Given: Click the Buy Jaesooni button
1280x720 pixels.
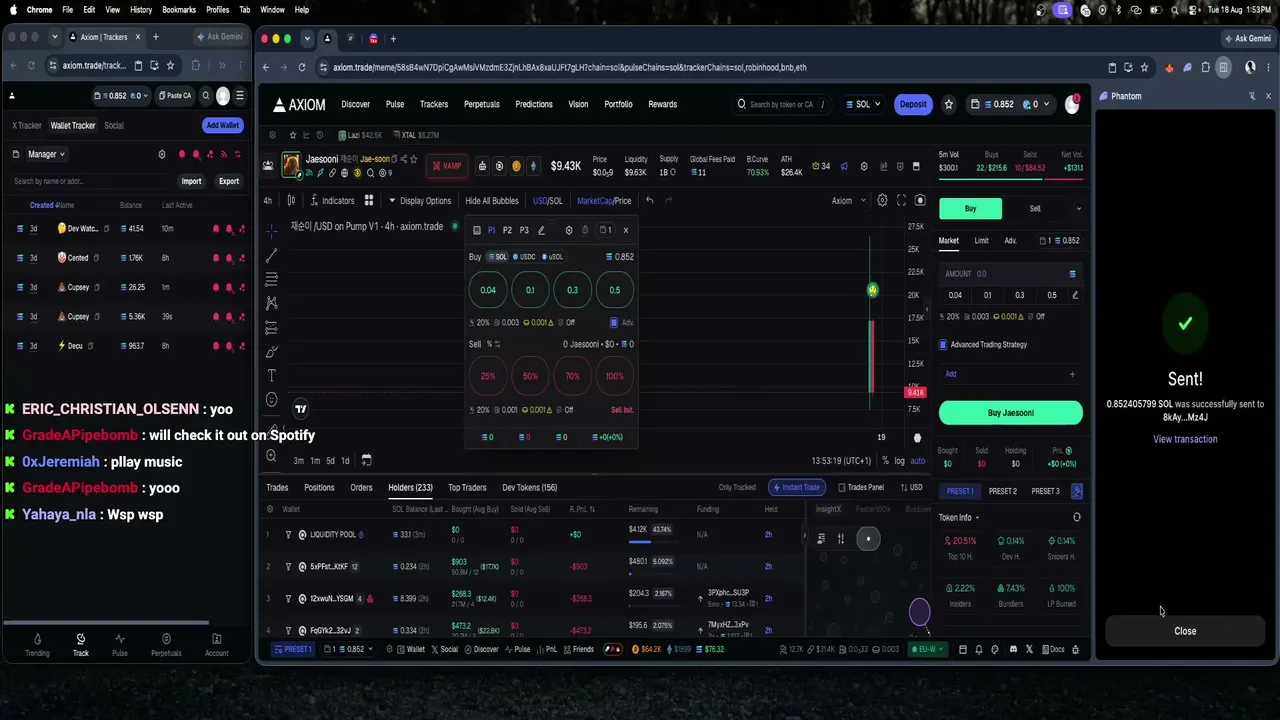Looking at the screenshot, I should (x=1010, y=413).
